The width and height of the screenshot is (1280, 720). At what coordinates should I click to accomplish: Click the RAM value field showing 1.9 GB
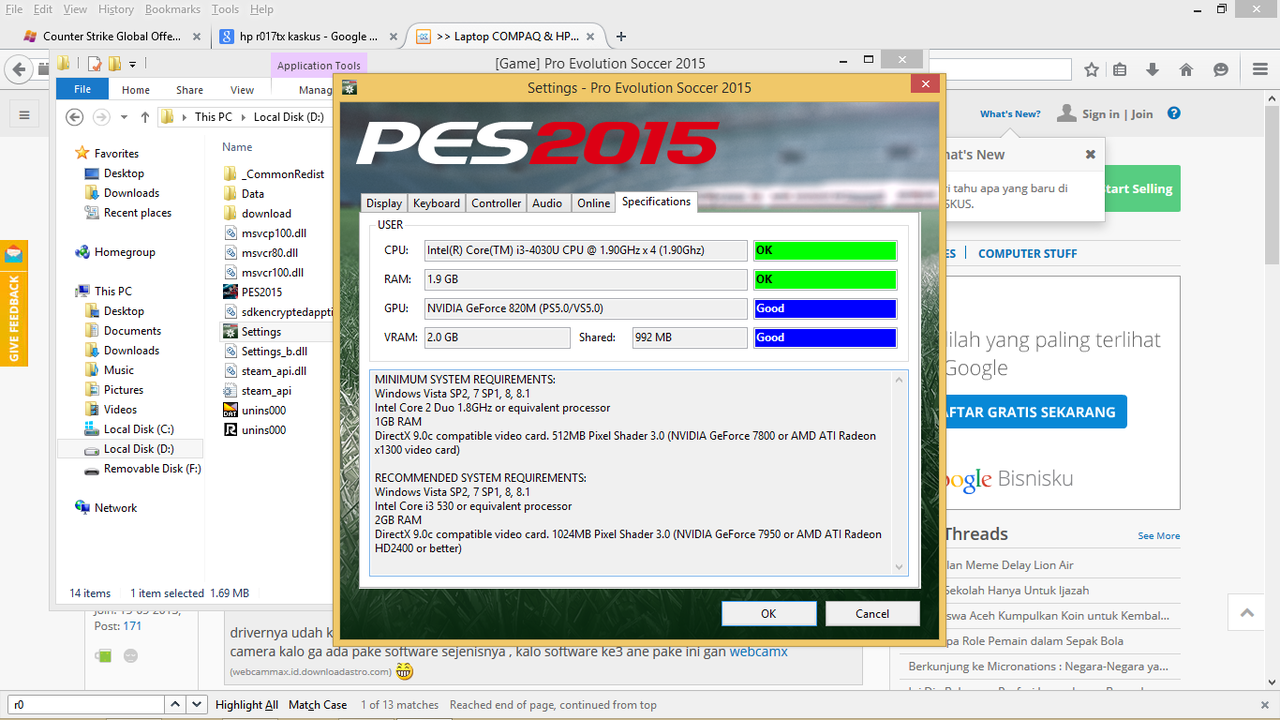tap(585, 279)
